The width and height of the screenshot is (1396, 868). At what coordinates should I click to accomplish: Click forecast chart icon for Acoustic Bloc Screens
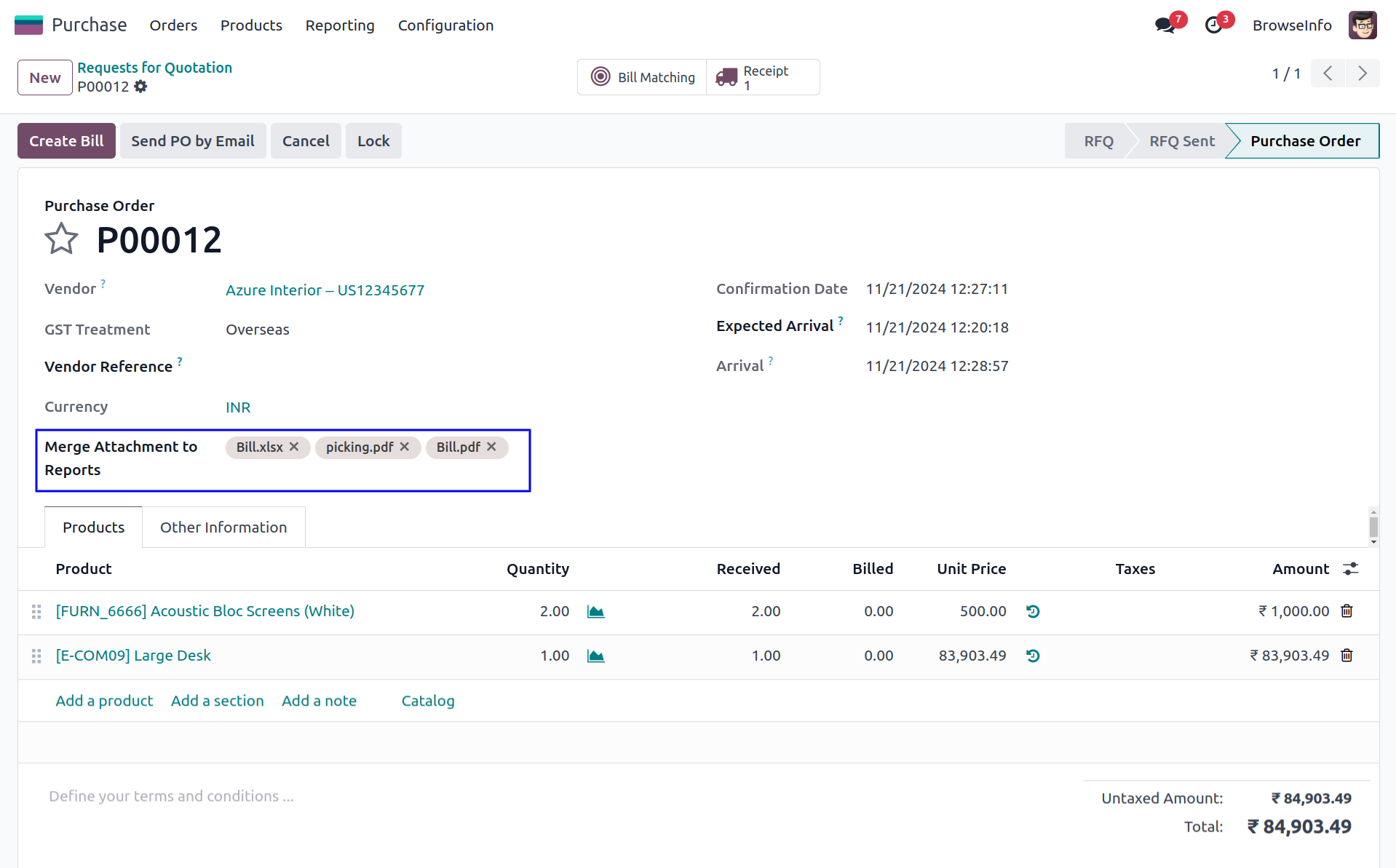595,612
